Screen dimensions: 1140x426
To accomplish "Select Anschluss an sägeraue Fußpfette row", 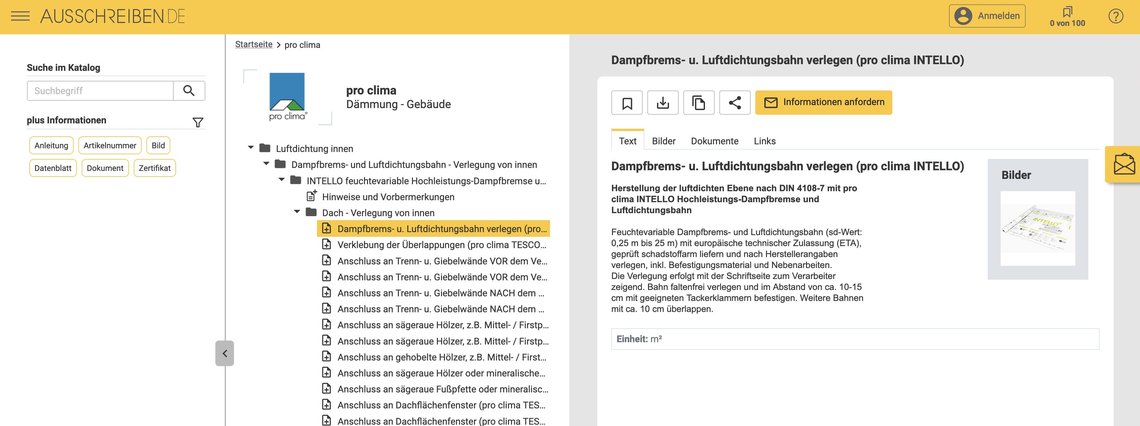I will click(x=435, y=389).
